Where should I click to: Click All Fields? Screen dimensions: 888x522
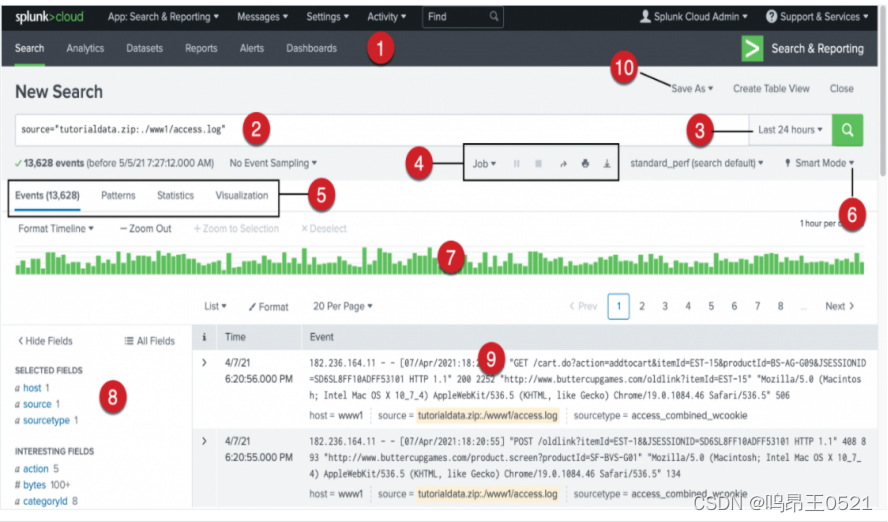[x=150, y=341]
